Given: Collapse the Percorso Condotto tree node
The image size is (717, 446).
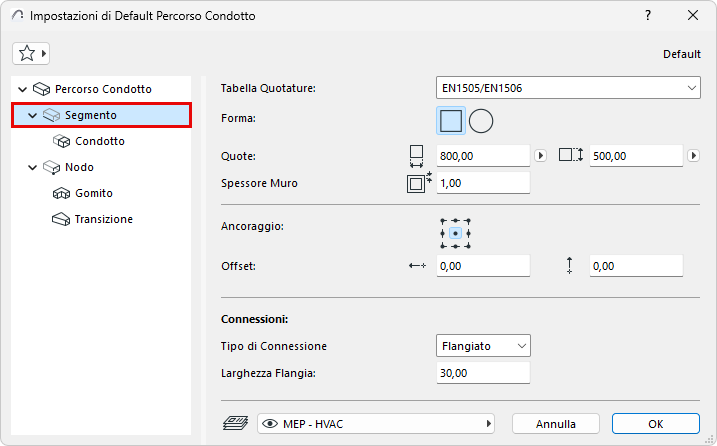Looking at the screenshot, I should [x=22, y=89].
